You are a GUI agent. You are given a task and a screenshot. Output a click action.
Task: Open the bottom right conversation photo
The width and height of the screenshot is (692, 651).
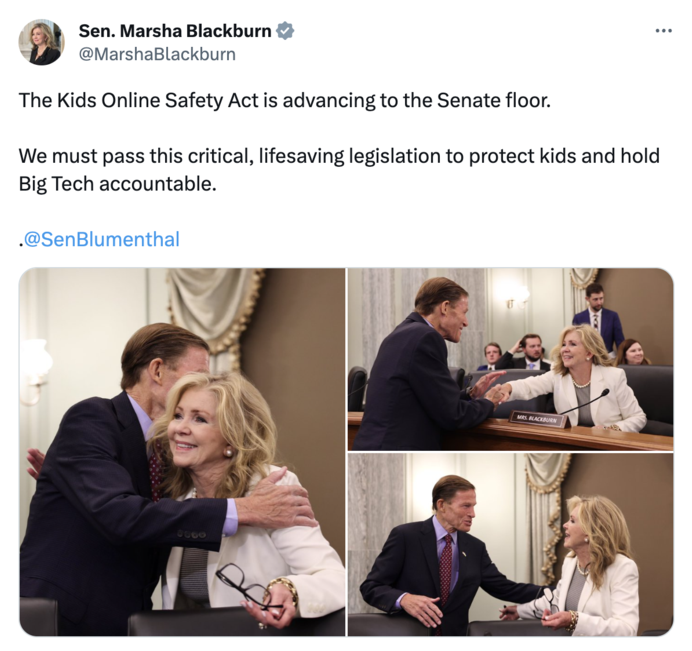tap(511, 545)
